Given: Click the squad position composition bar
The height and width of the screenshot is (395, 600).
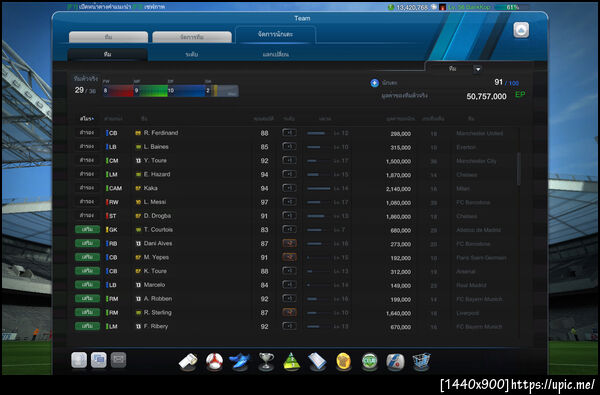Looking at the screenshot, I should pos(171,91).
